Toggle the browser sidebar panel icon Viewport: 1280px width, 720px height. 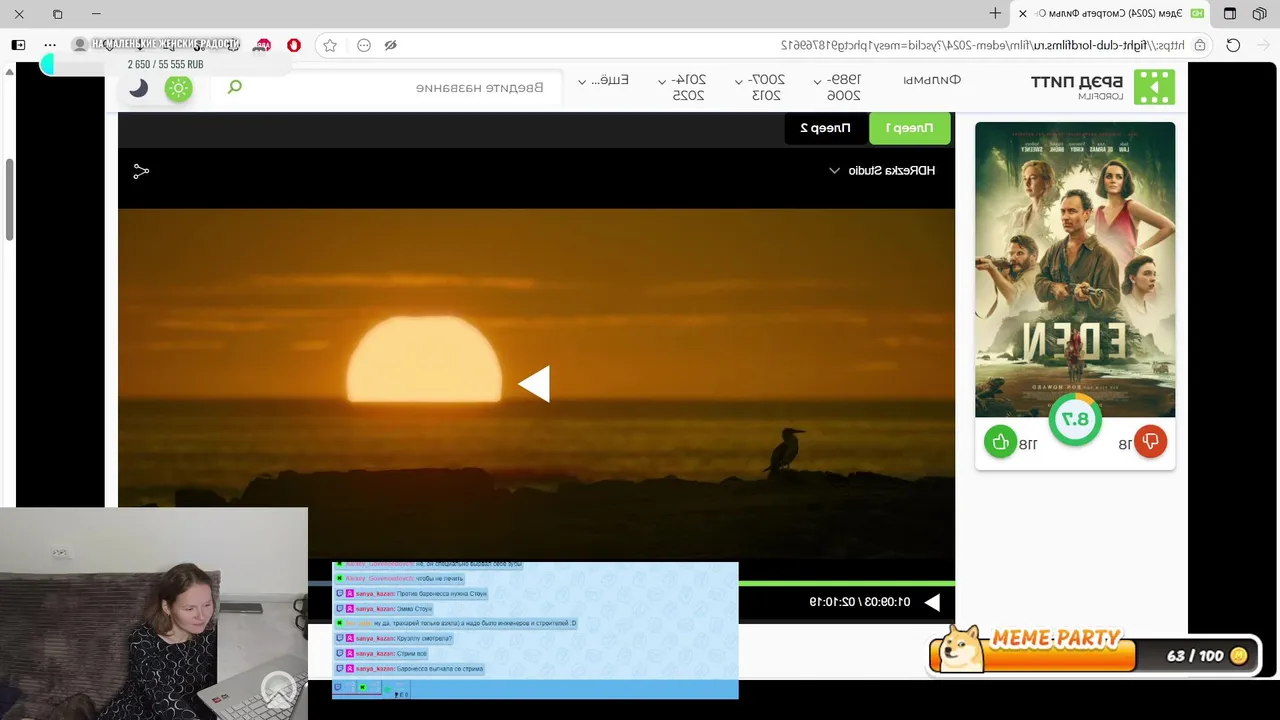pyautogui.click(x=18, y=45)
